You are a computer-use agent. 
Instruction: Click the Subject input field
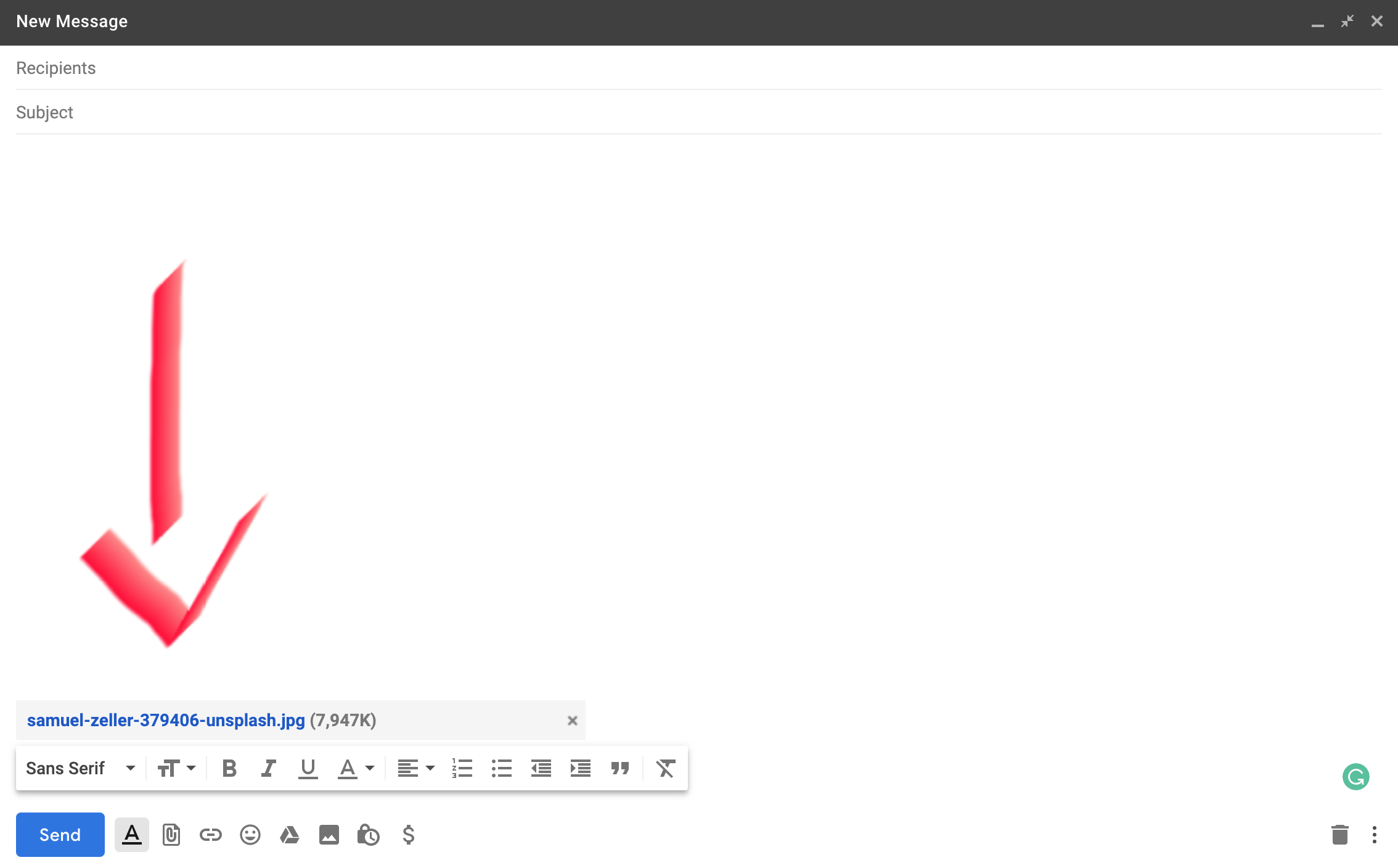pos(370,112)
